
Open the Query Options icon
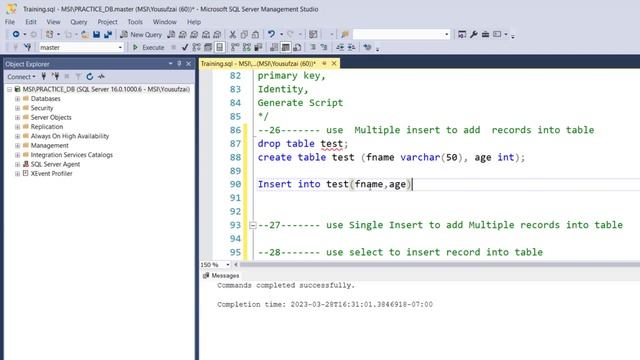tap(208, 48)
